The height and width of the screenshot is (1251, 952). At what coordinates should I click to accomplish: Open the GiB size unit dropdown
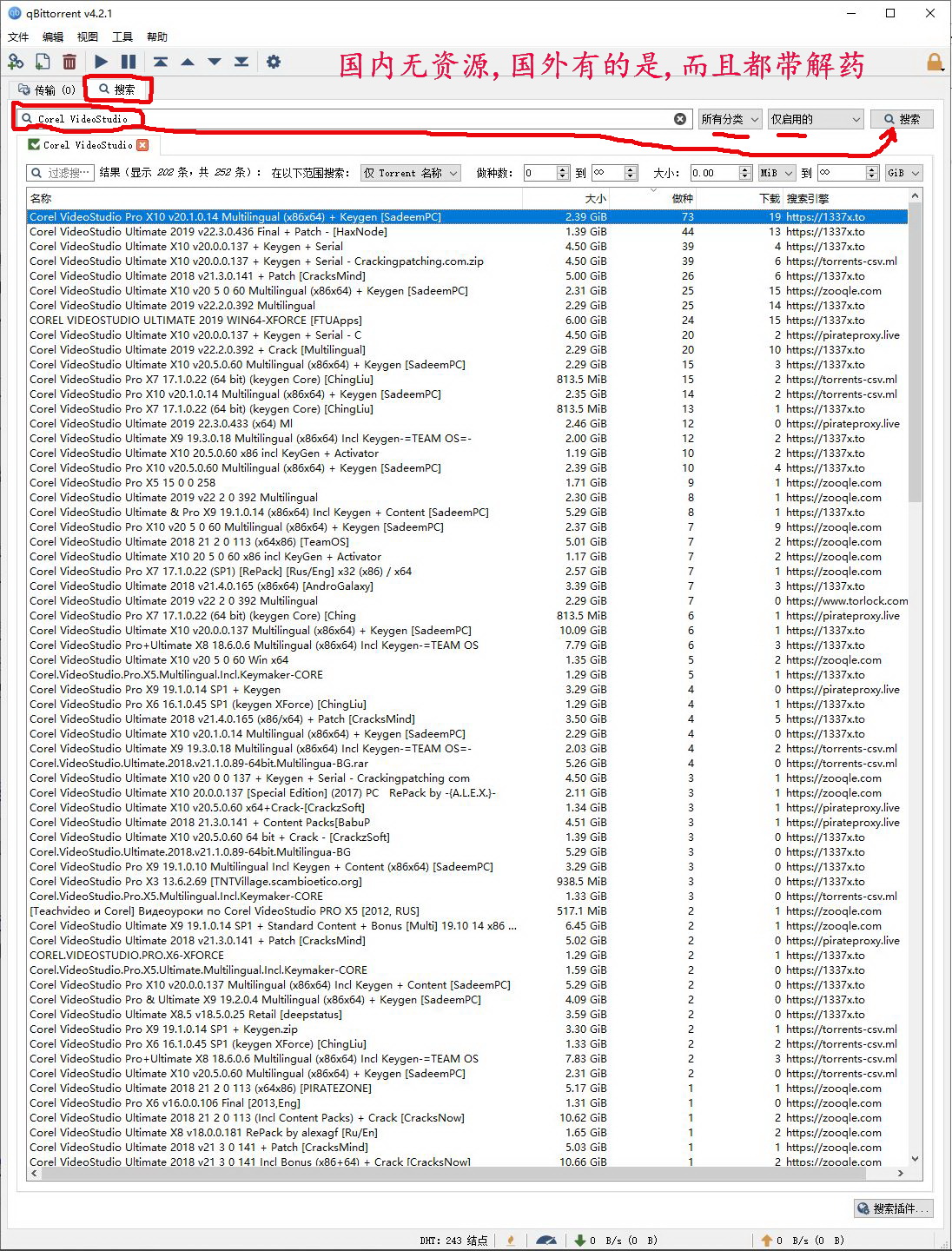(x=903, y=173)
